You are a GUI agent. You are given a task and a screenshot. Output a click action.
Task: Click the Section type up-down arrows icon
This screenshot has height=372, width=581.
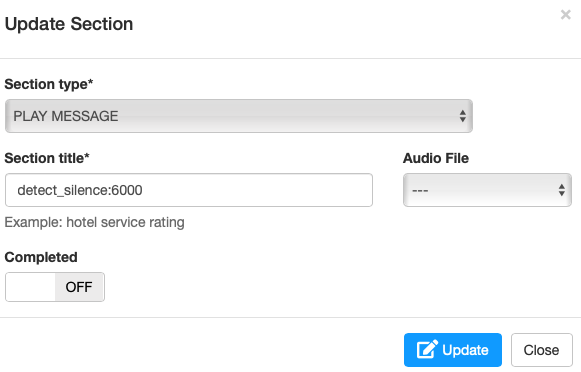pyautogui.click(x=462, y=116)
